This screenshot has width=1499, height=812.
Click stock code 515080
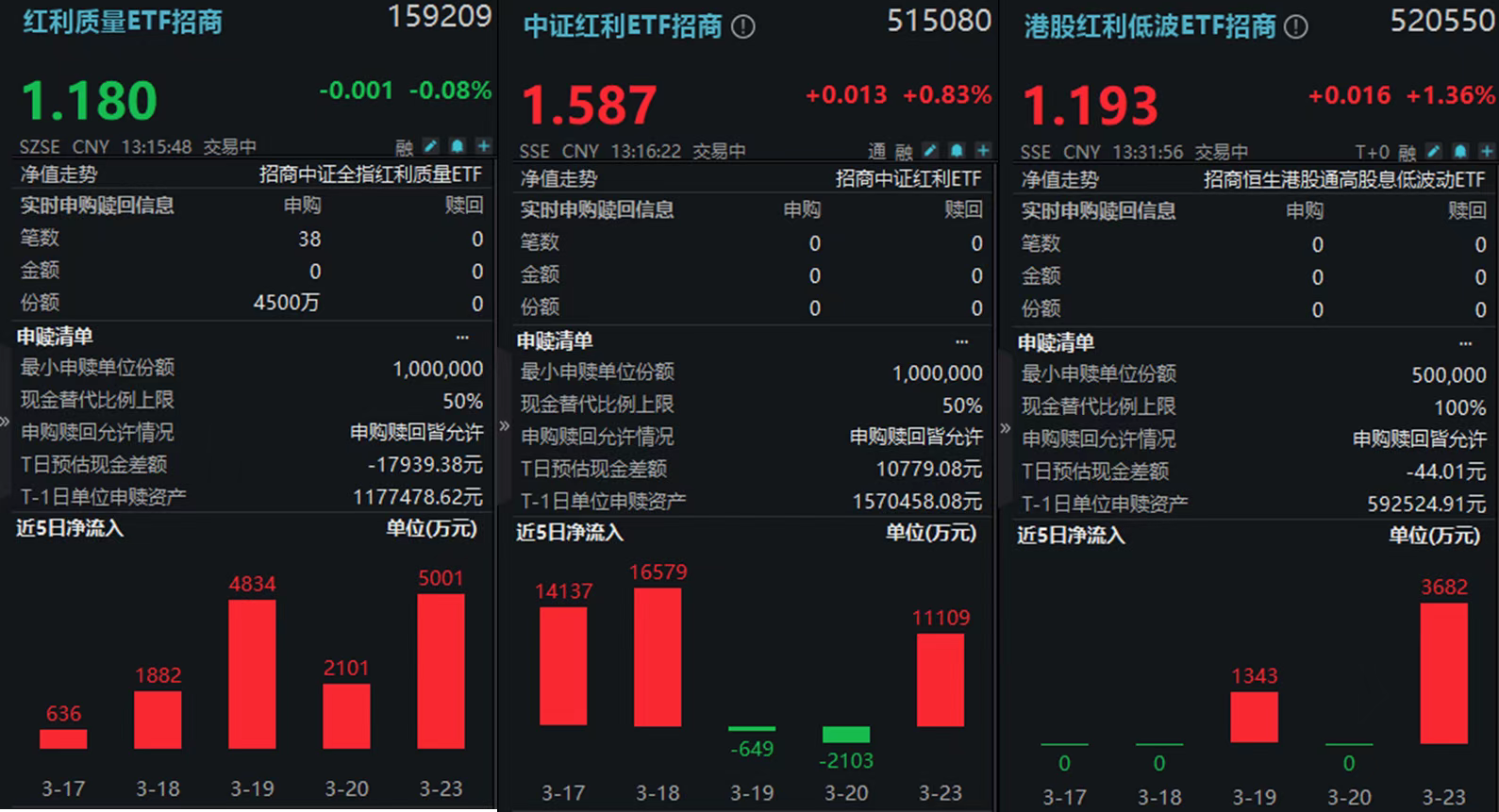[939, 21]
